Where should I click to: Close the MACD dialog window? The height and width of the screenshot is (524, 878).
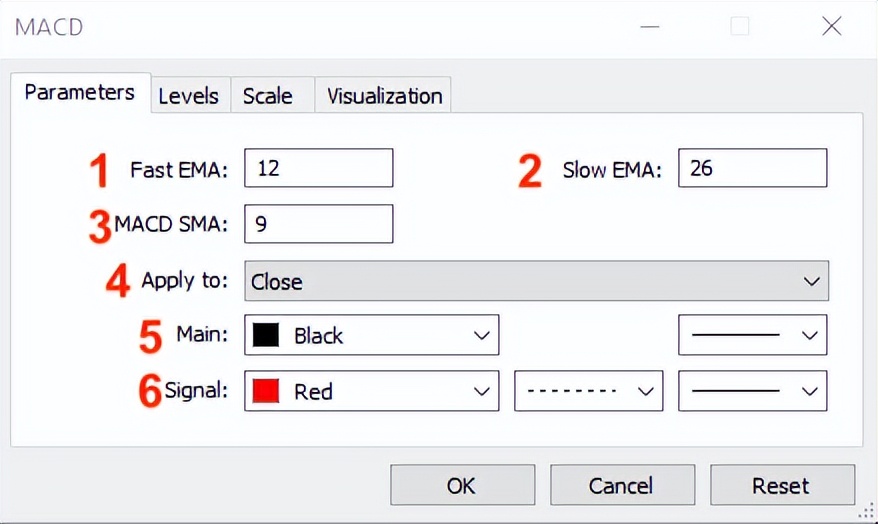[x=831, y=27]
